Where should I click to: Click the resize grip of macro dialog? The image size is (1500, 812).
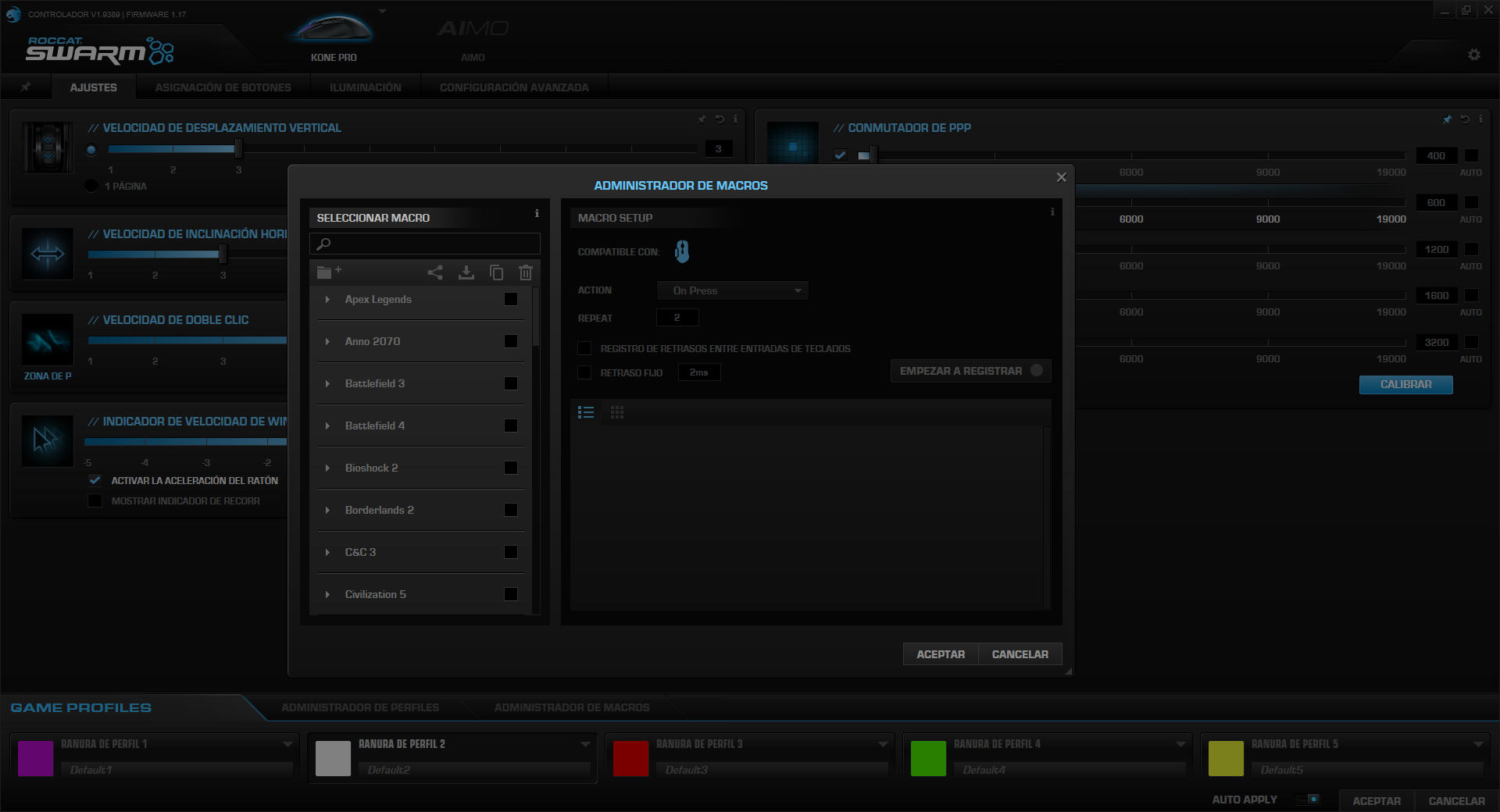(x=1068, y=671)
